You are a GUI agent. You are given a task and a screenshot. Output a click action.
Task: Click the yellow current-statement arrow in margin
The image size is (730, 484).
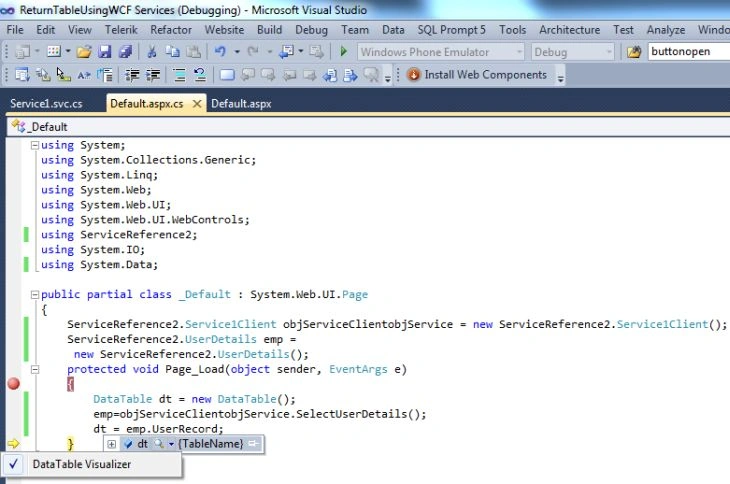point(14,444)
